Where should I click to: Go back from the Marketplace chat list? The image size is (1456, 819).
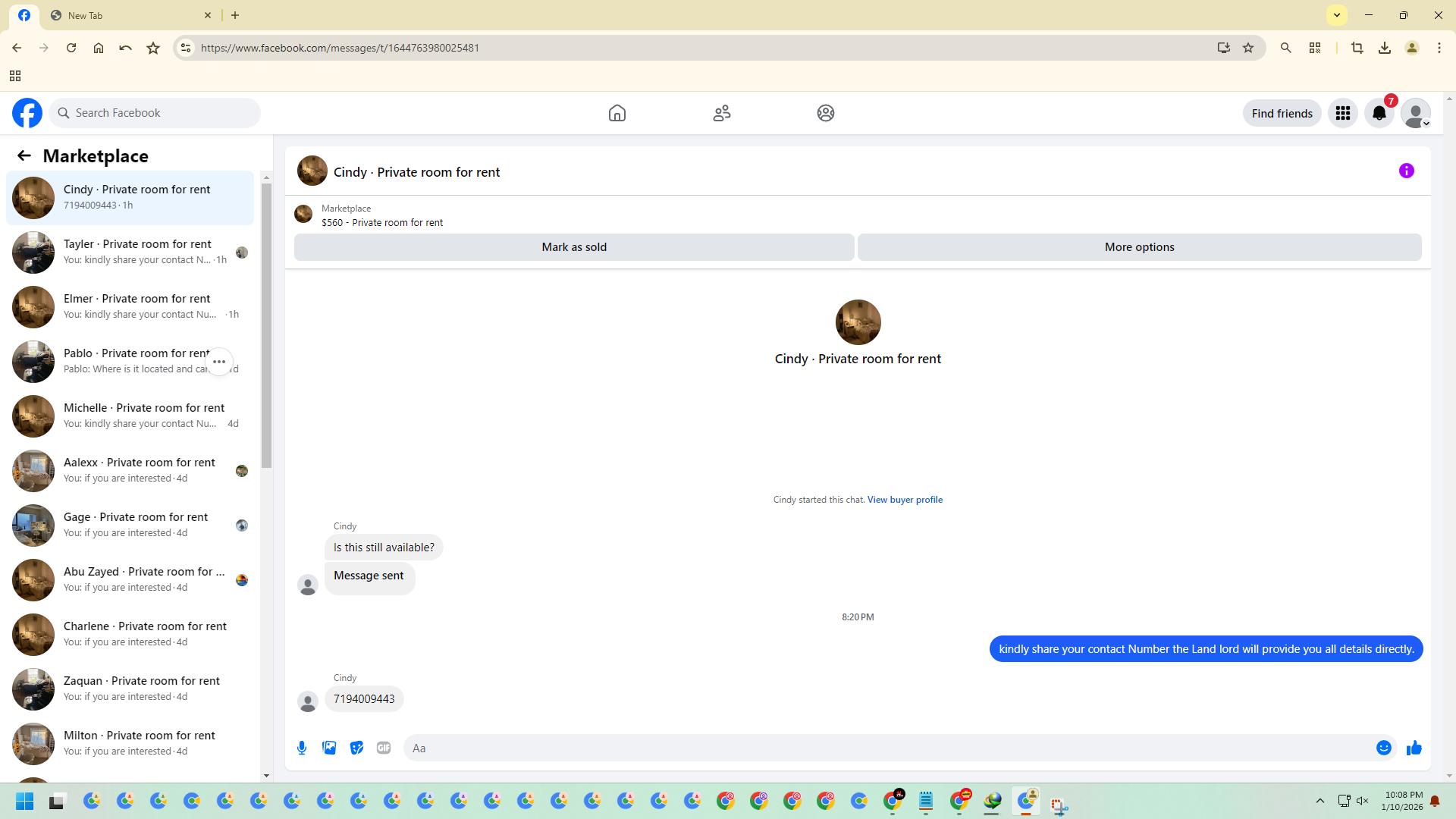[24, 156]
